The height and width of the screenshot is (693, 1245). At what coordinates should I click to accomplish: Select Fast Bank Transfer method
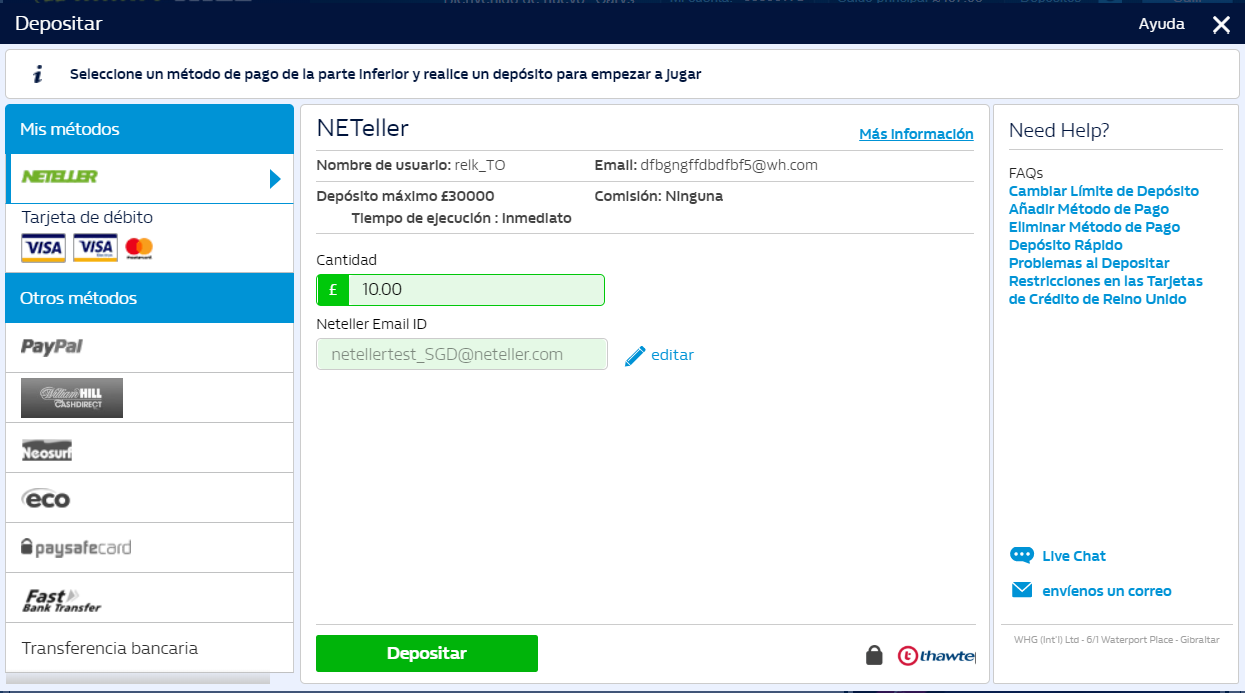61,600
